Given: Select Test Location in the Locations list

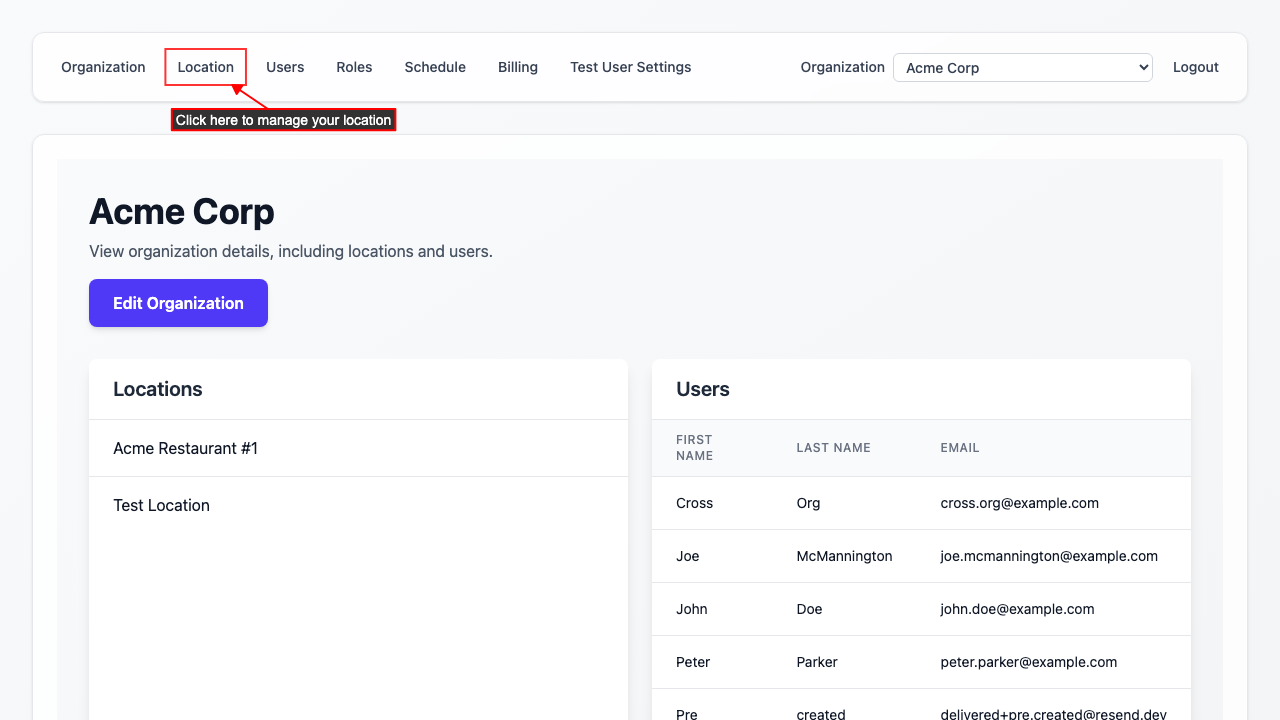Looking at the screenshot, I should coord(161,505).
